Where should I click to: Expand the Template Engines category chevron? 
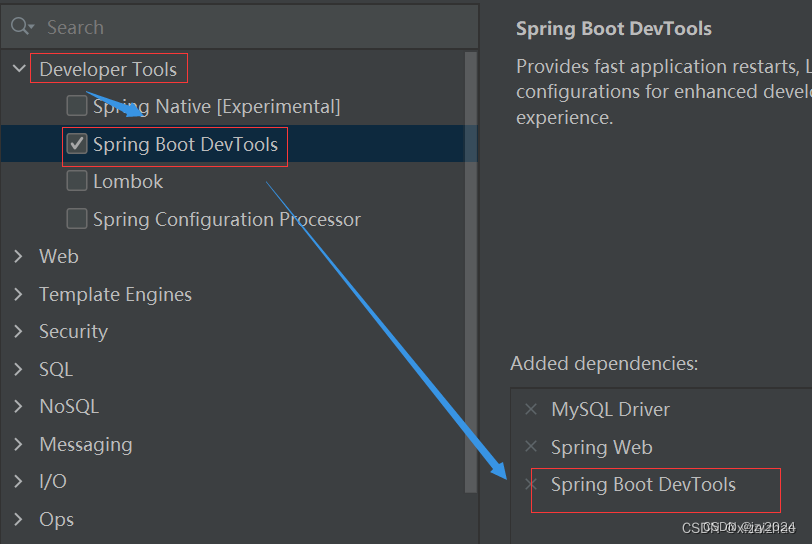tap(18, 294)
